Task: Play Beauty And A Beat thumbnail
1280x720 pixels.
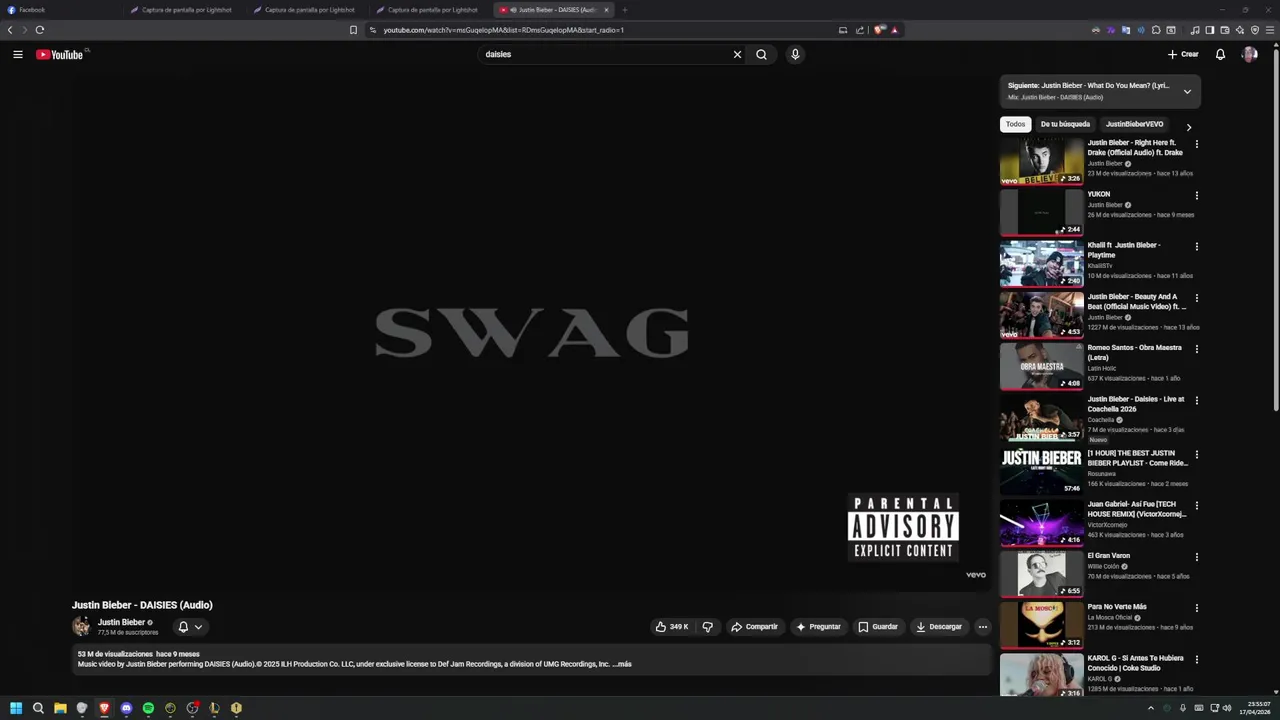Action: [1042, 315]
